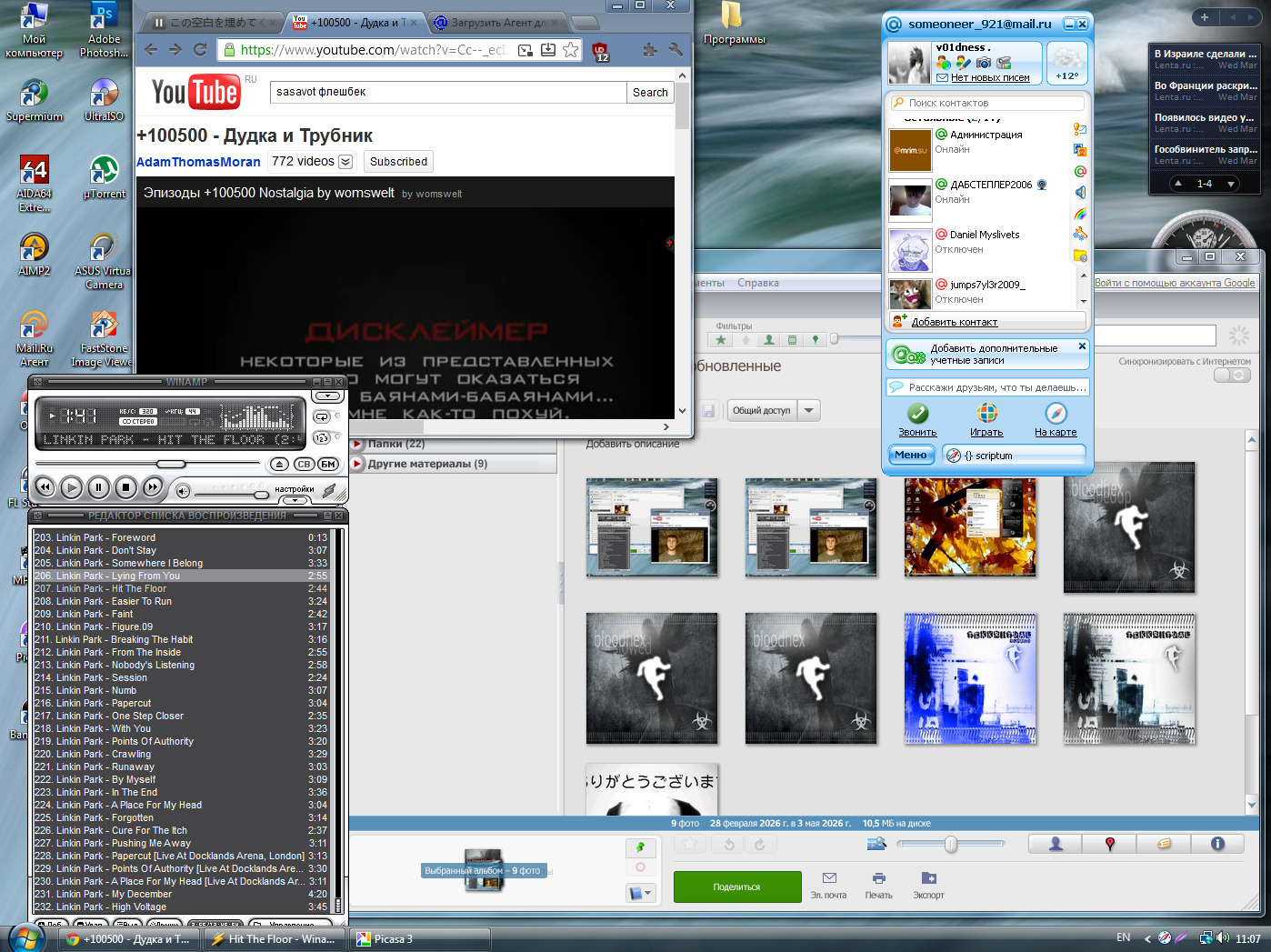This screenshot has width=1271, height=952.
Task: Bookmark the page with the star icon
Action: point(570,50)
